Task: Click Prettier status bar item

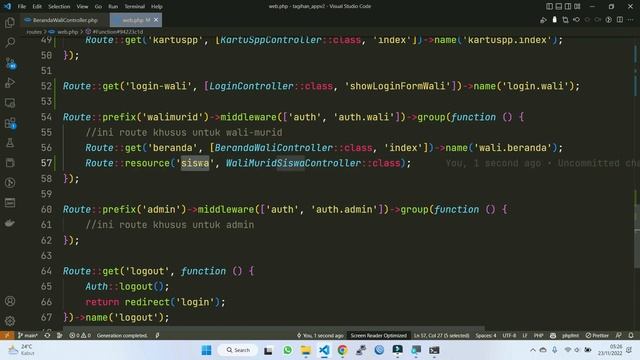Action: [x=597, y=335]
